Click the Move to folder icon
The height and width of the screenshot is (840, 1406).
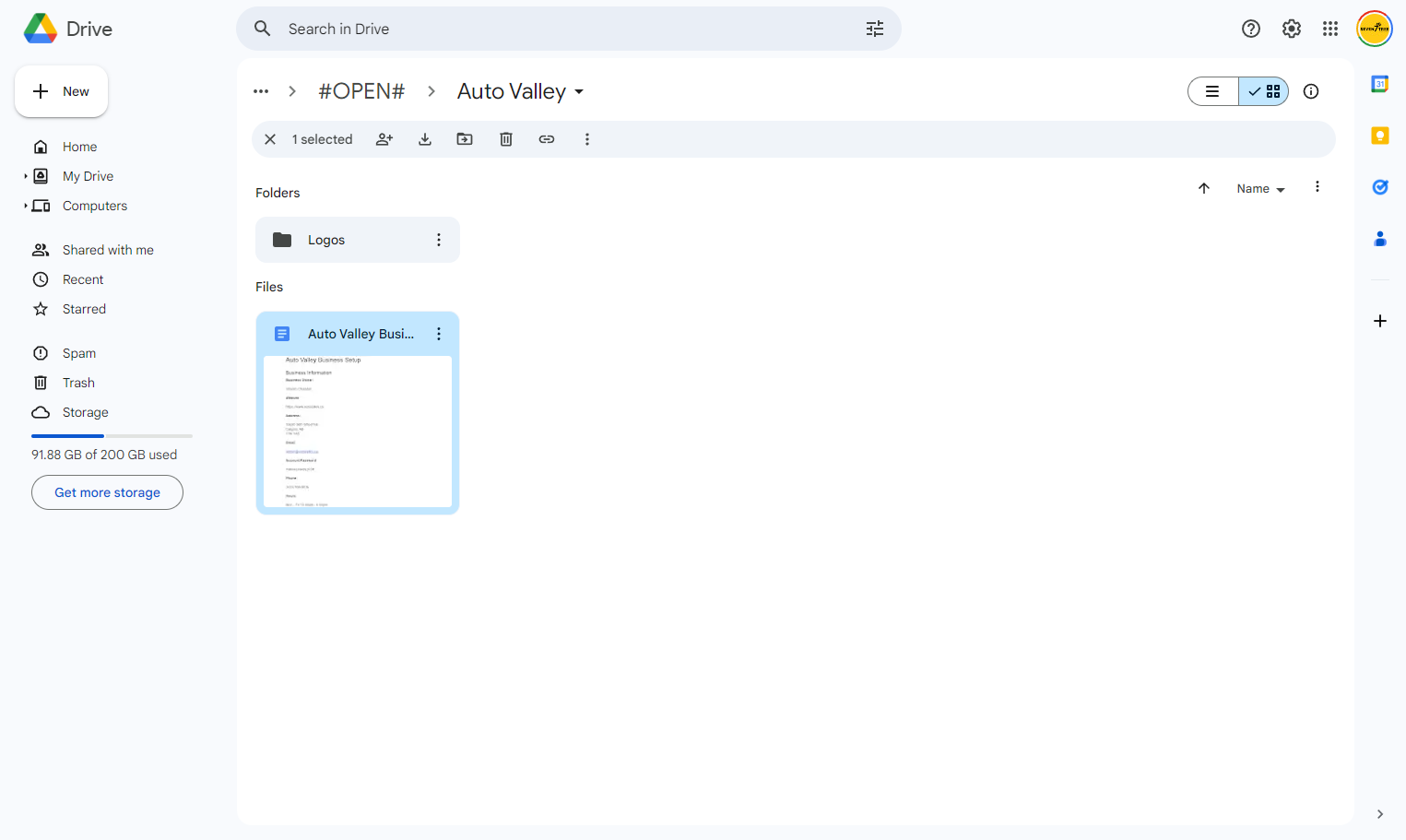[465, 139]
